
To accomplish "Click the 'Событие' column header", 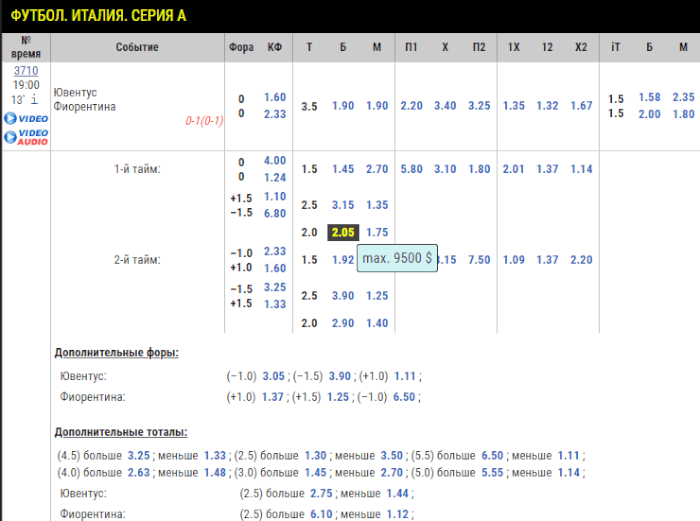I will [136, 47].
